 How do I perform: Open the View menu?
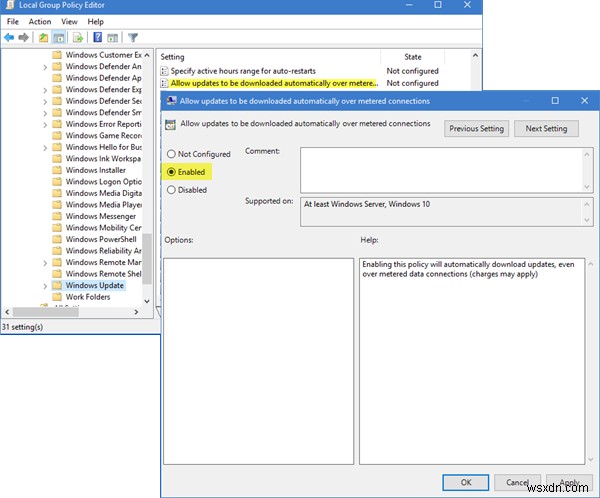pyautogui.click(x=69, y=21)
